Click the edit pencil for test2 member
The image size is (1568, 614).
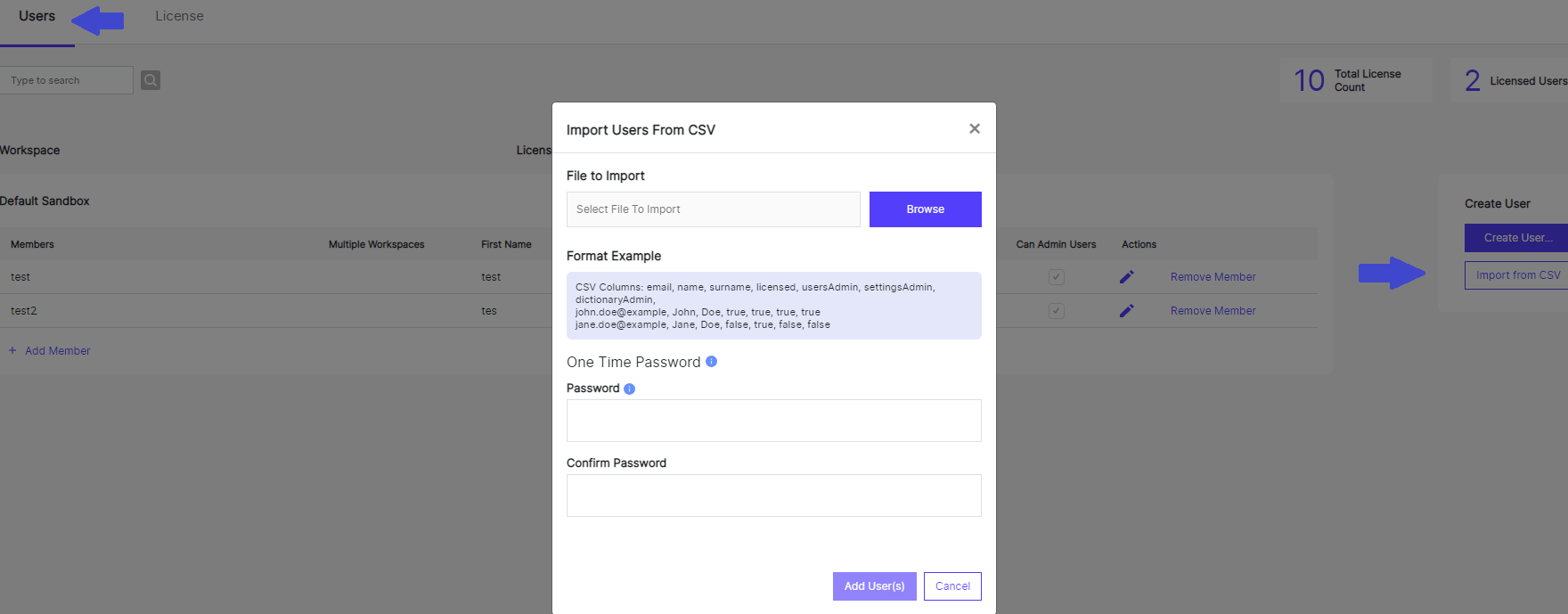pos(1127,311)
